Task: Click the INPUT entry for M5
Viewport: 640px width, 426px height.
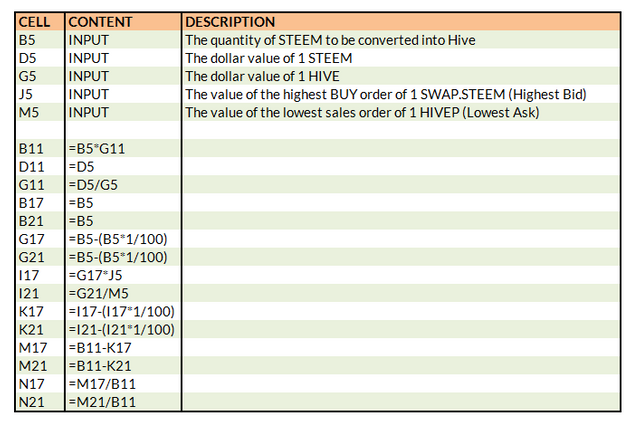Action: coord(89,112)
